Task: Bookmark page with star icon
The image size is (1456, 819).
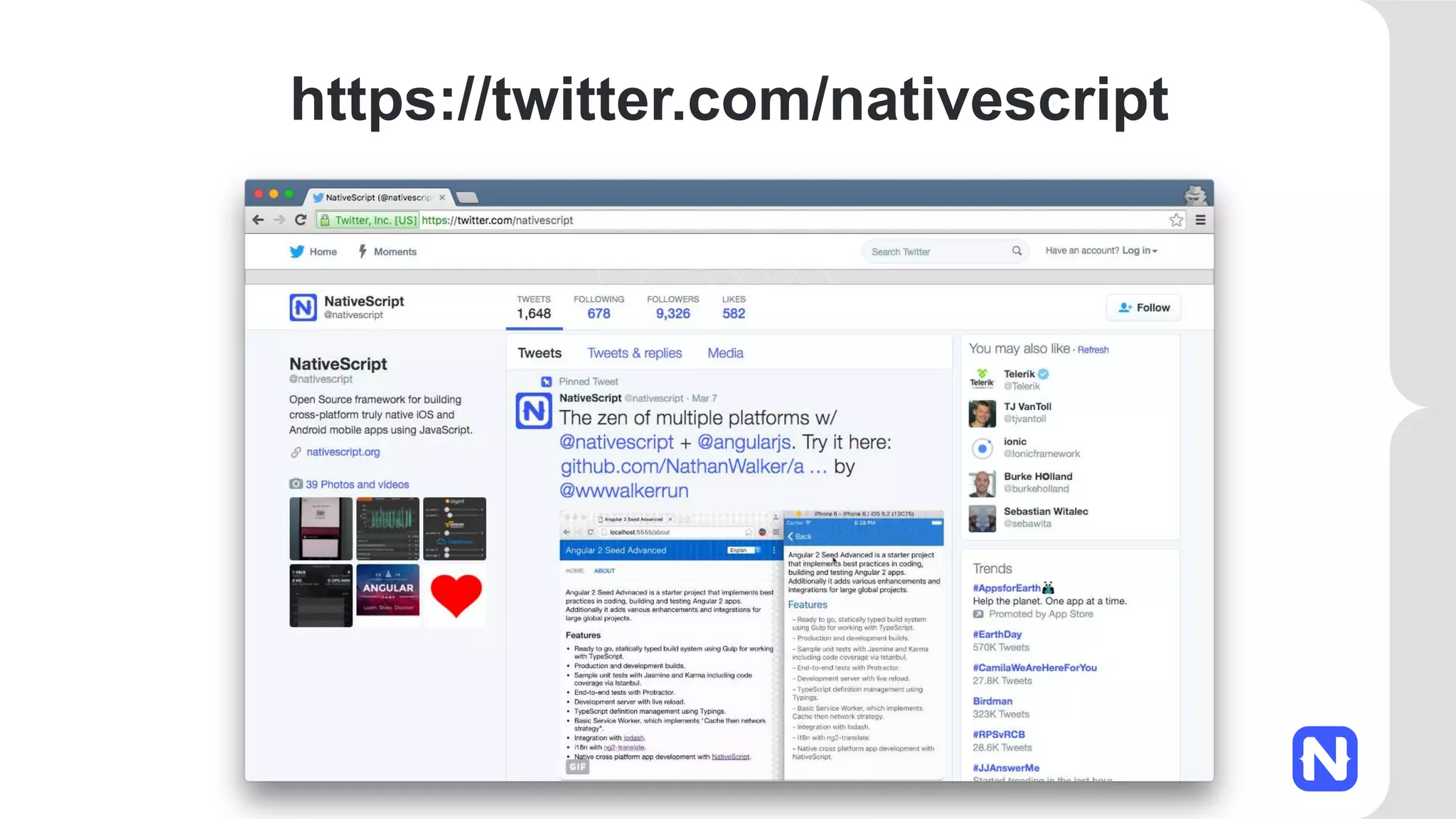Action: [x=1176, y=220]
